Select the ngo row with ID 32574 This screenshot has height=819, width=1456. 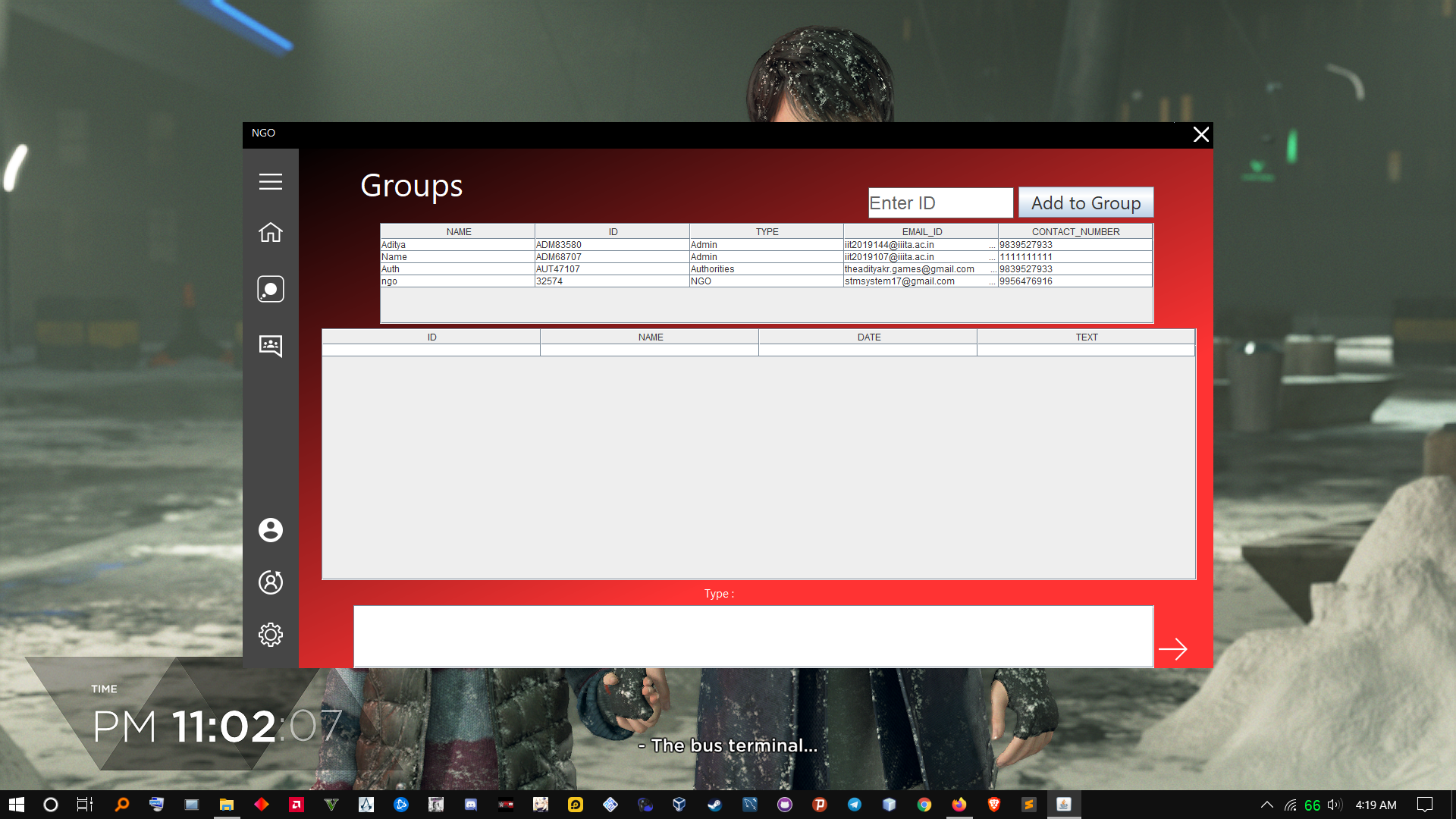click(x=457, y=281)
